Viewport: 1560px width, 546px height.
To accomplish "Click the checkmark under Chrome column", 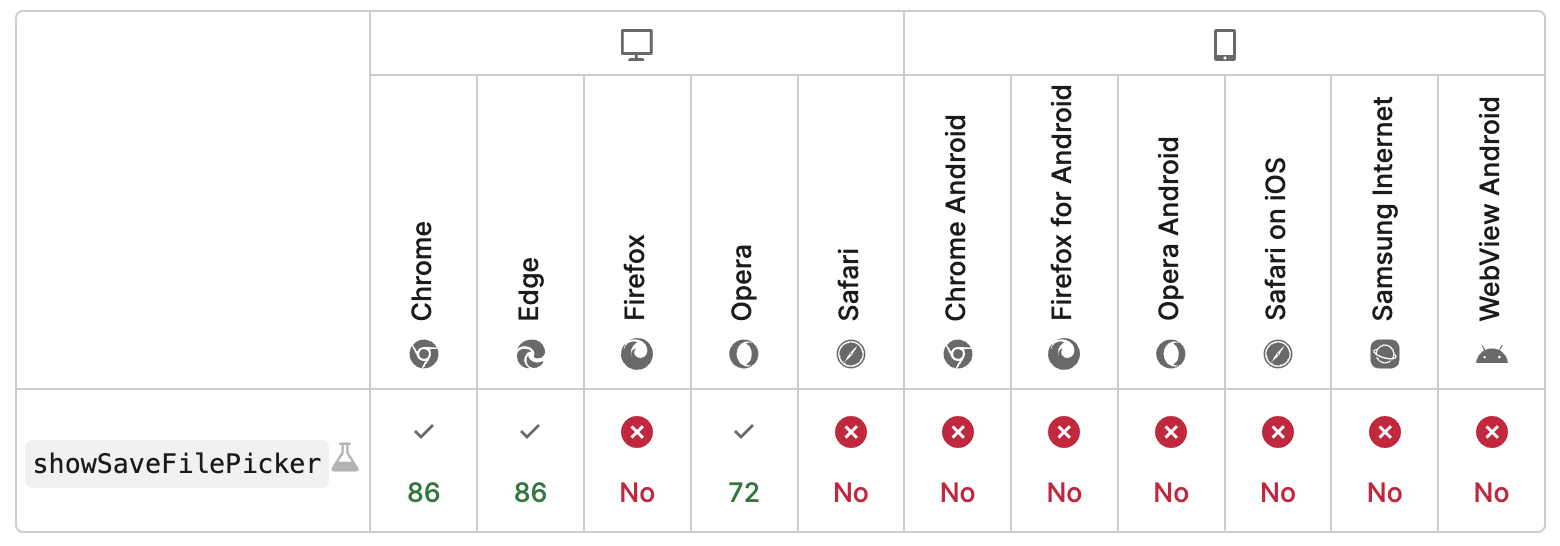I will [424, 432].
